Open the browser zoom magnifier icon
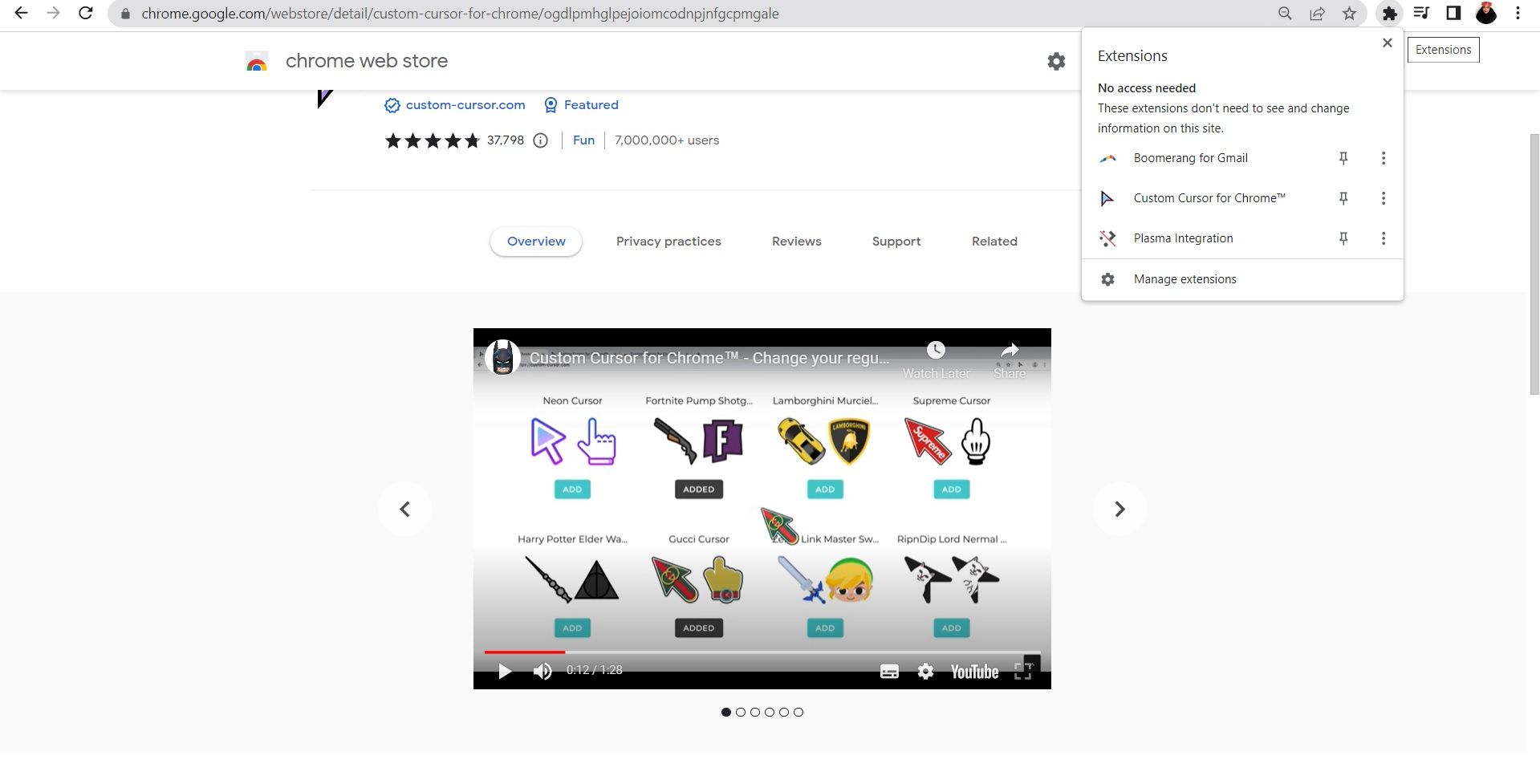 (x=1285, y=13)
